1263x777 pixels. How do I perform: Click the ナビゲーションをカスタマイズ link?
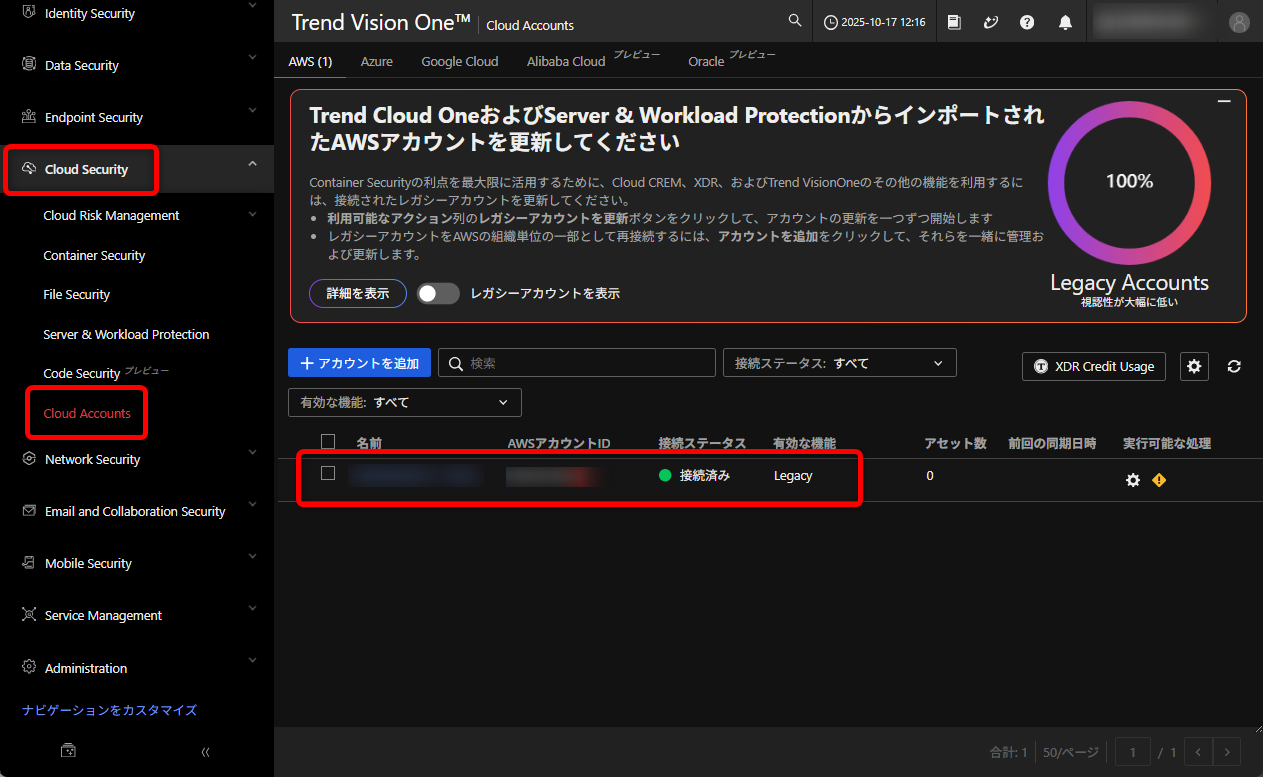(x=109, y=710)
